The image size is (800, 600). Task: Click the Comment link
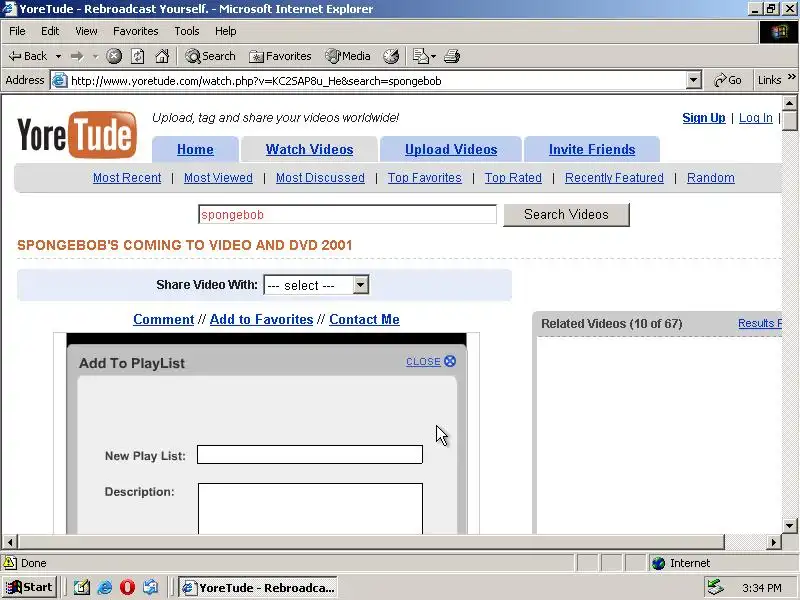tap(164, 319)
